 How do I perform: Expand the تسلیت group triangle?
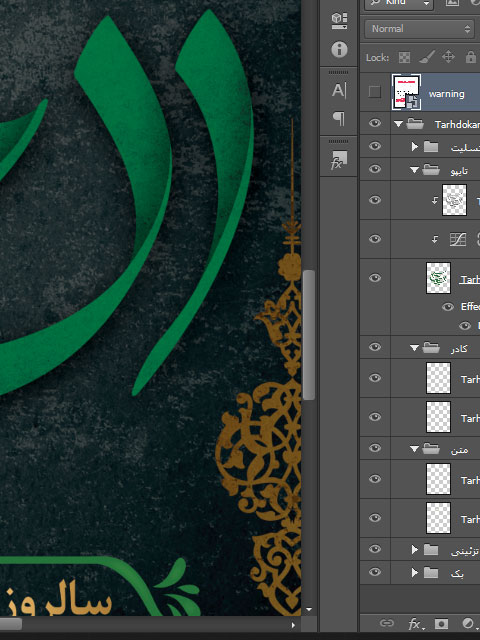pos(415,147)
